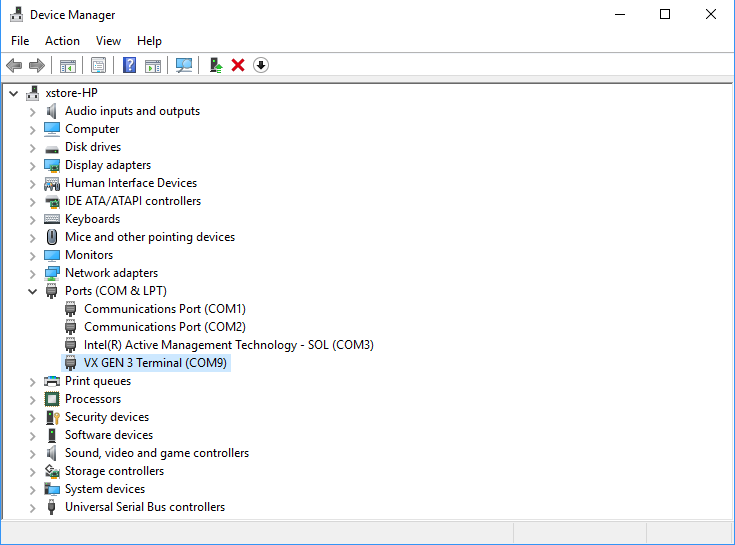Open the View menu

(x=108, y=41)
